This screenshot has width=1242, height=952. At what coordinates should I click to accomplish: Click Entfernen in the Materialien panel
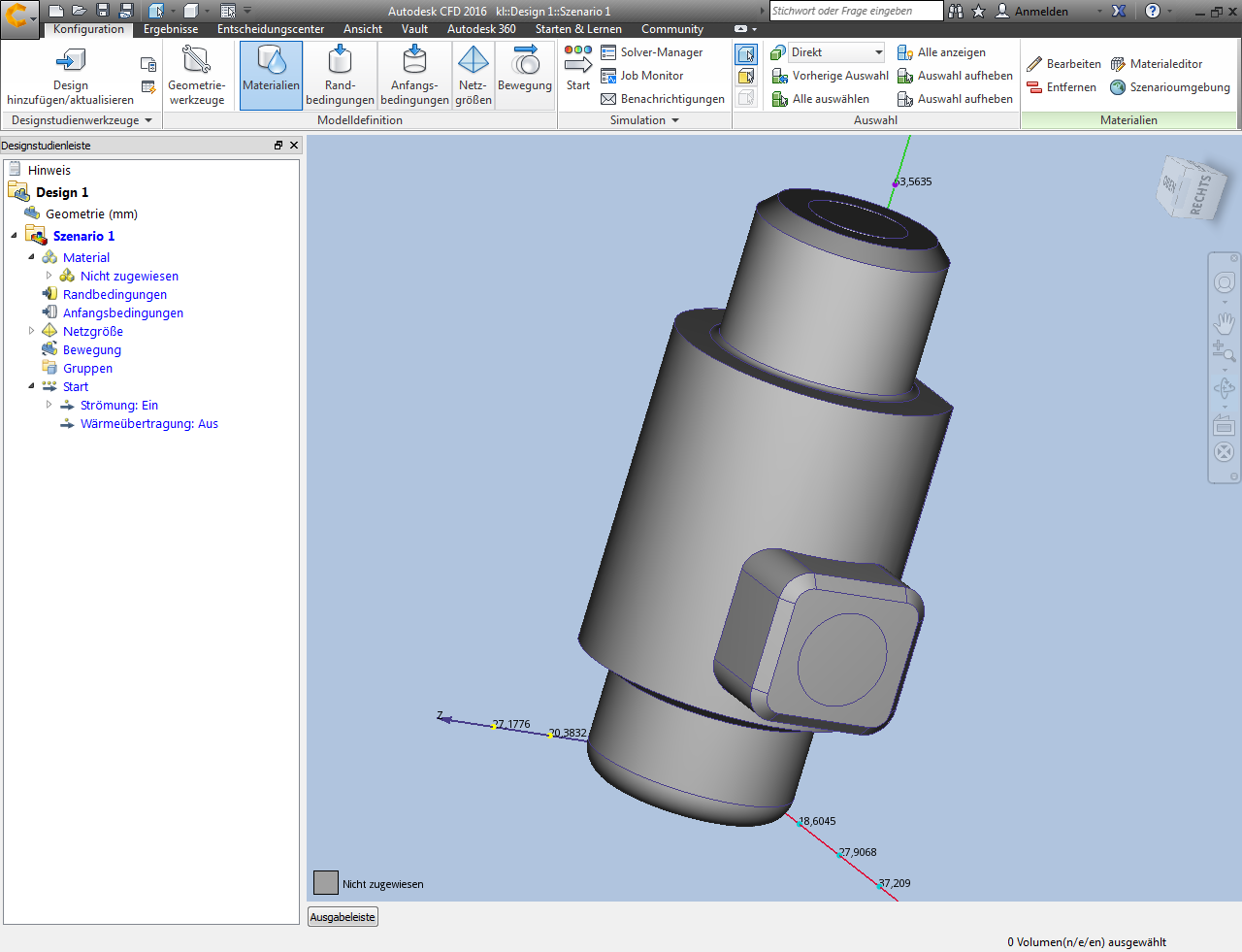[1062, 87]
